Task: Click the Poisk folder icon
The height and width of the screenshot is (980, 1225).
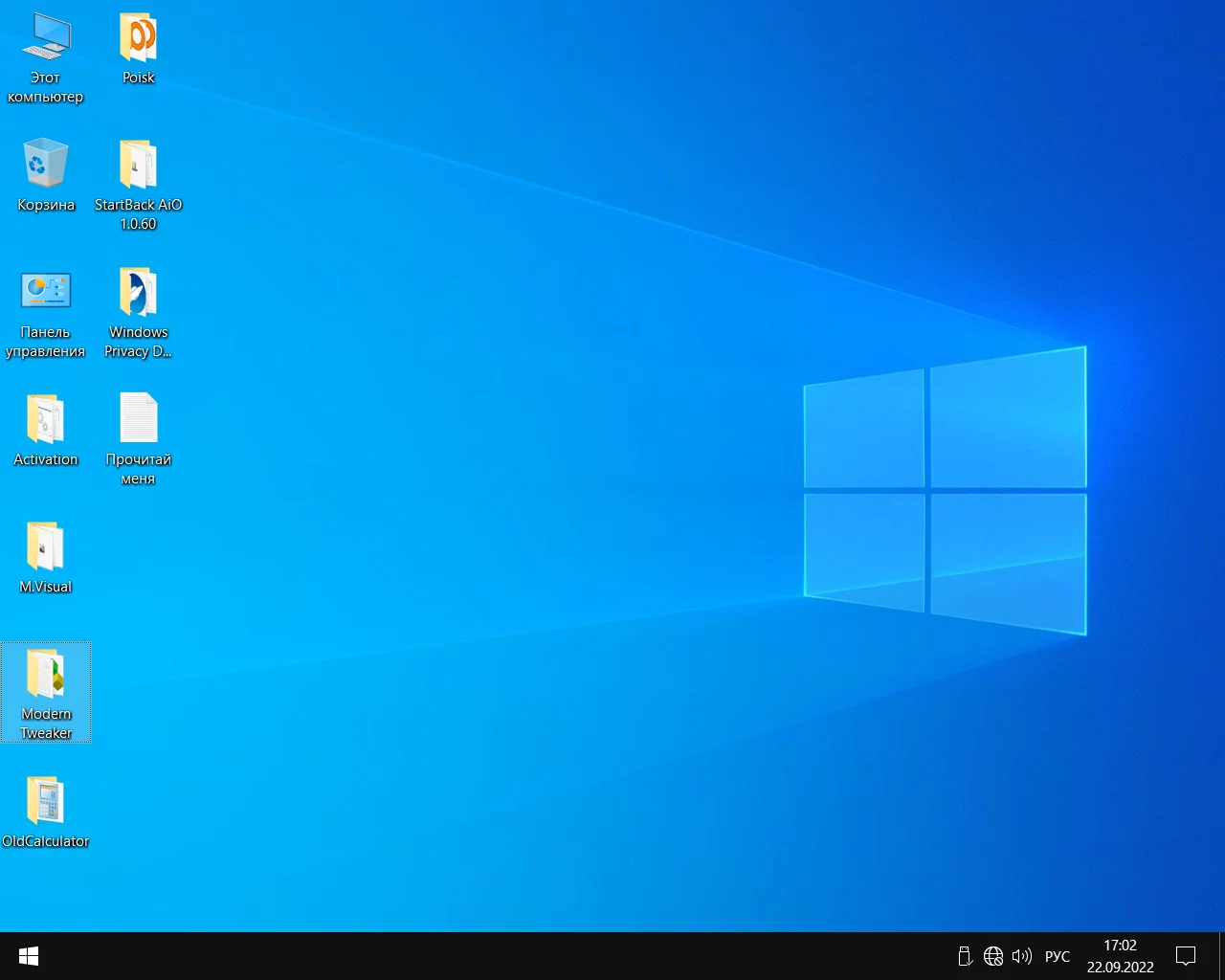Action: coord(138,38)
